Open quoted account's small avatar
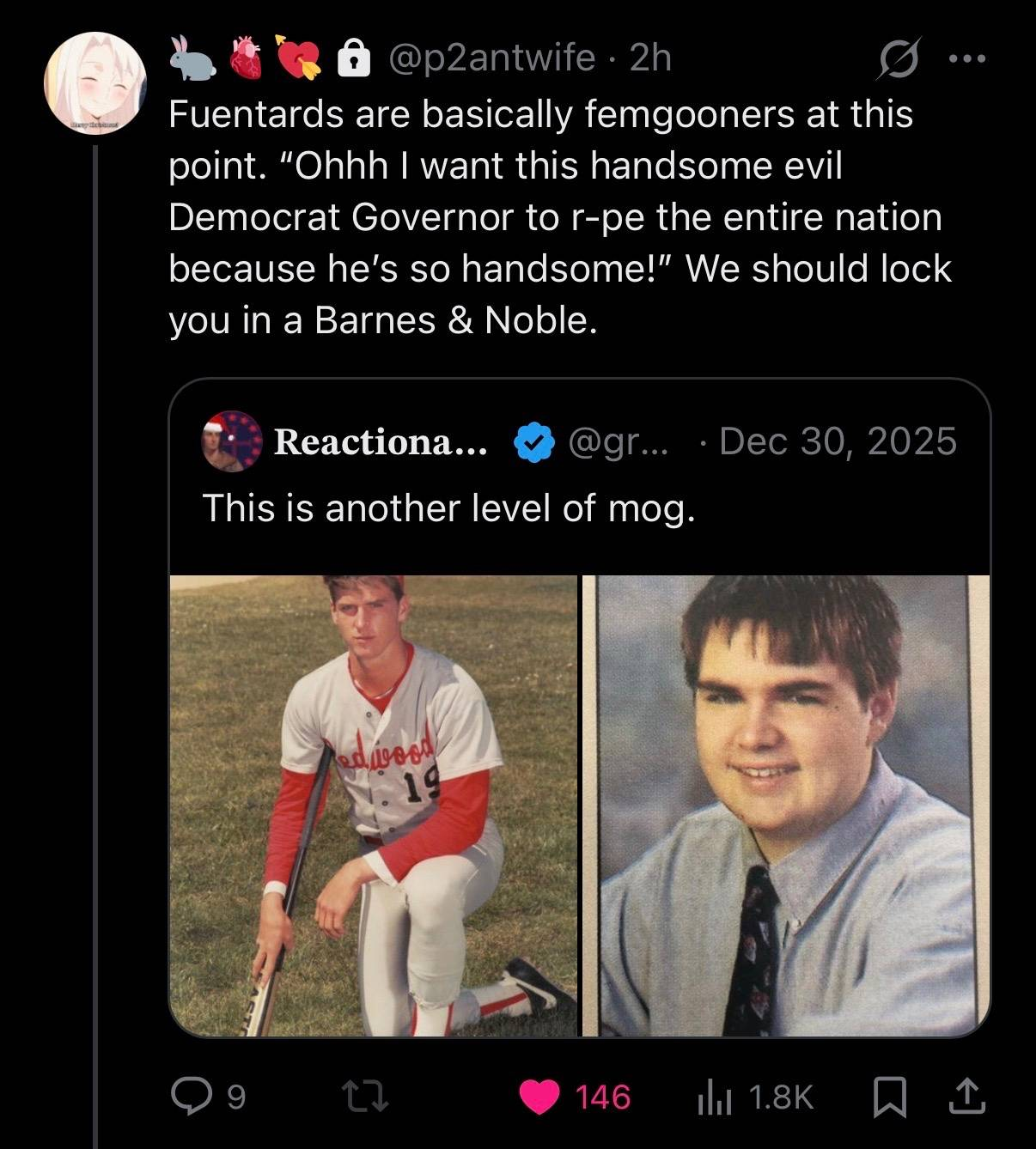 231,441
